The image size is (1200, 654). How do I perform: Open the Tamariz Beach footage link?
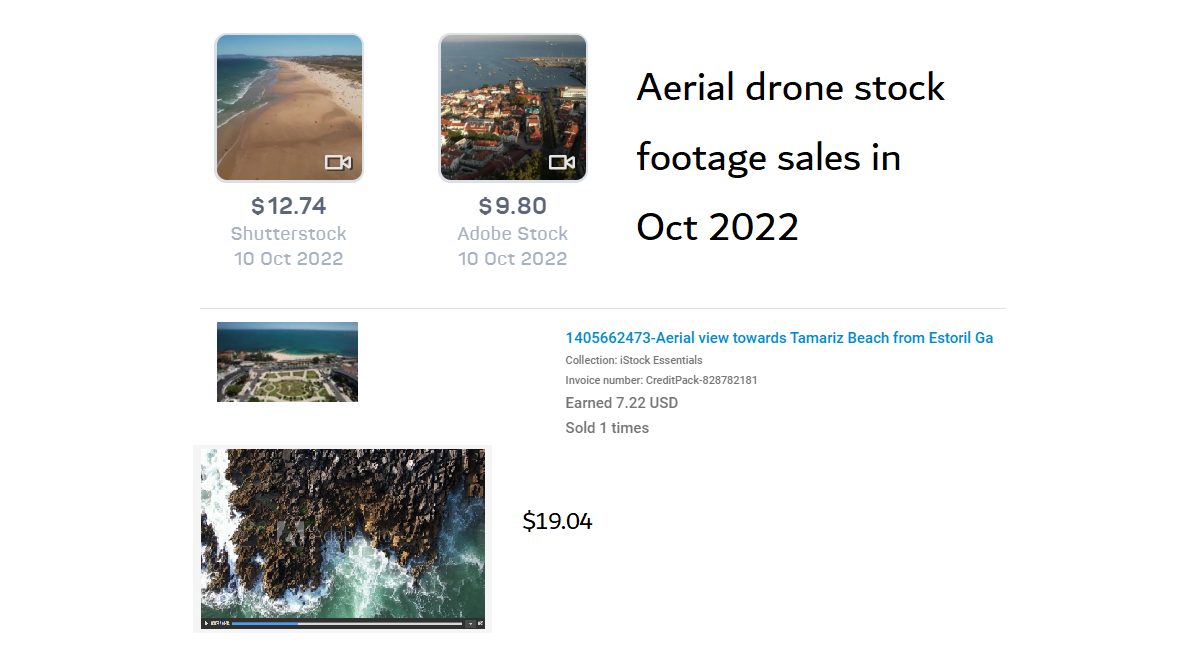778,338
